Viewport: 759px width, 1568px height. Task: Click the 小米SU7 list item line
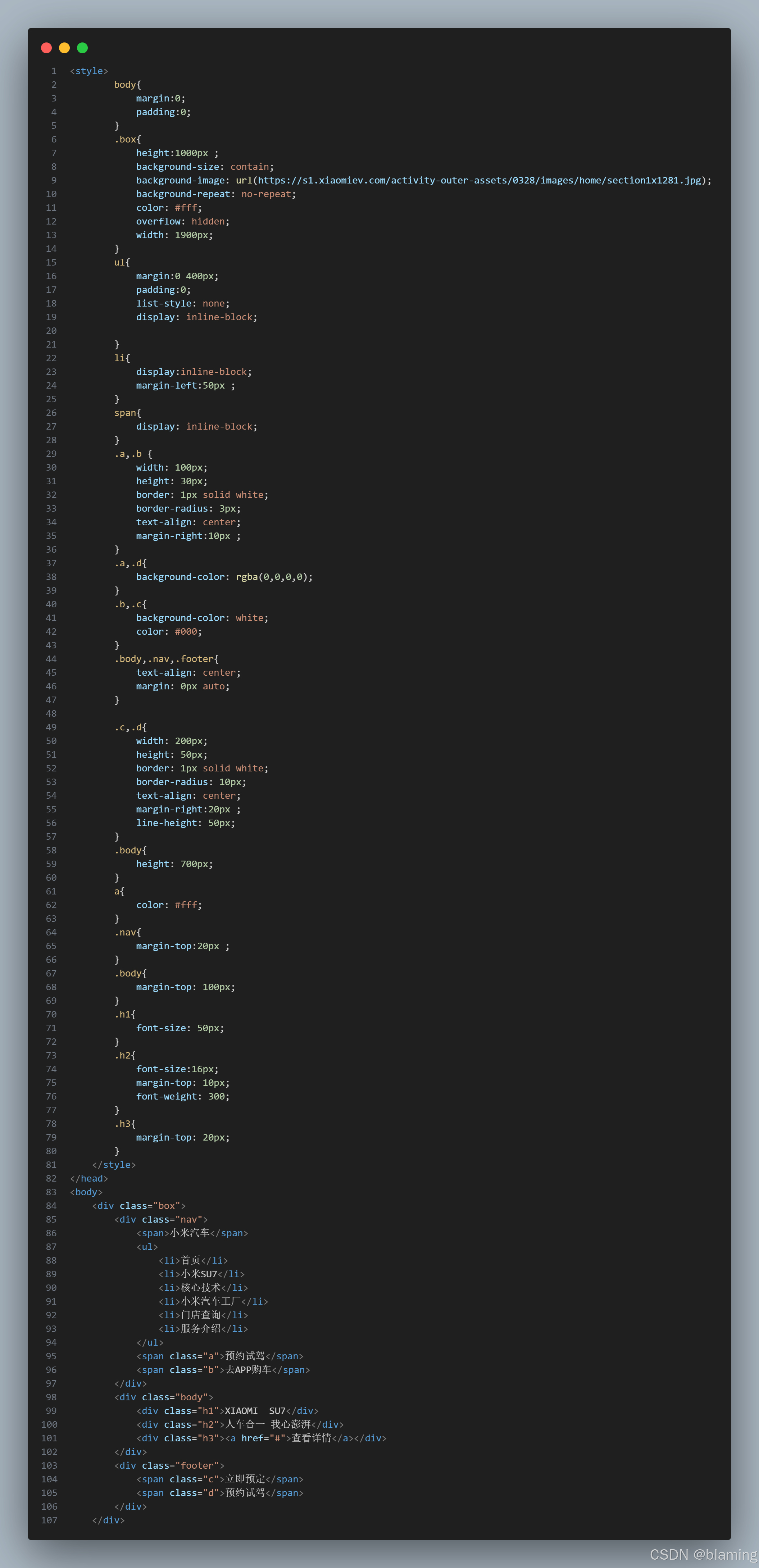coord(201,1274)
